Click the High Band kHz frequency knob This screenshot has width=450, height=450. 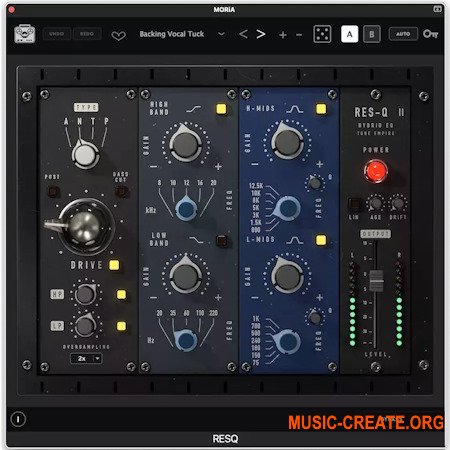186,209
